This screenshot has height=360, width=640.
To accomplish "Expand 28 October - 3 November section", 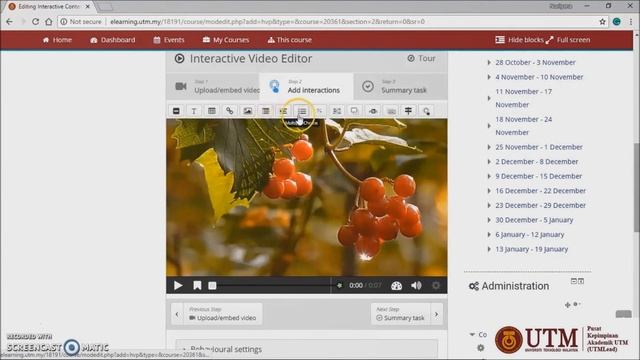I will click(489, 62).
